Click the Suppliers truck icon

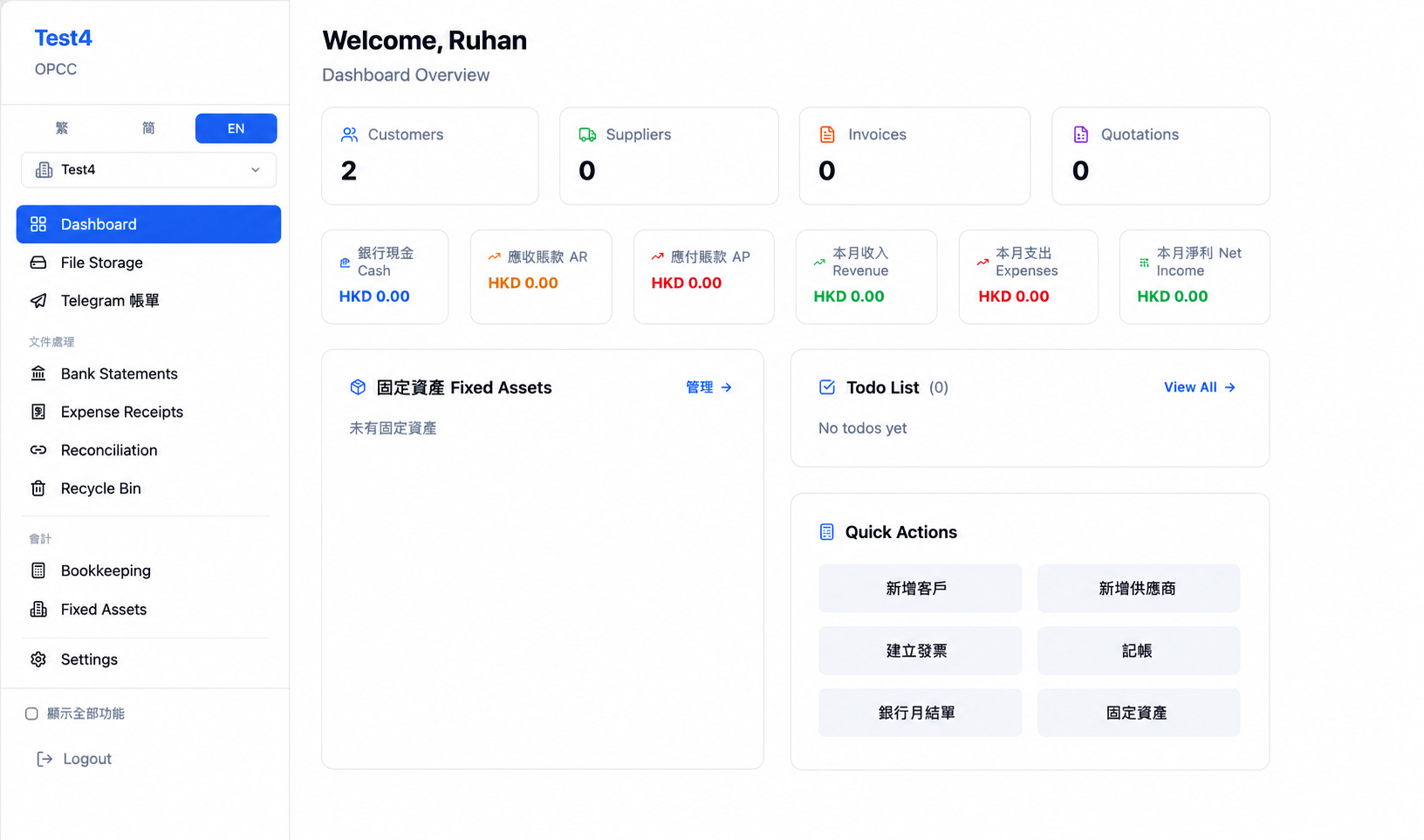click(587, 134)
